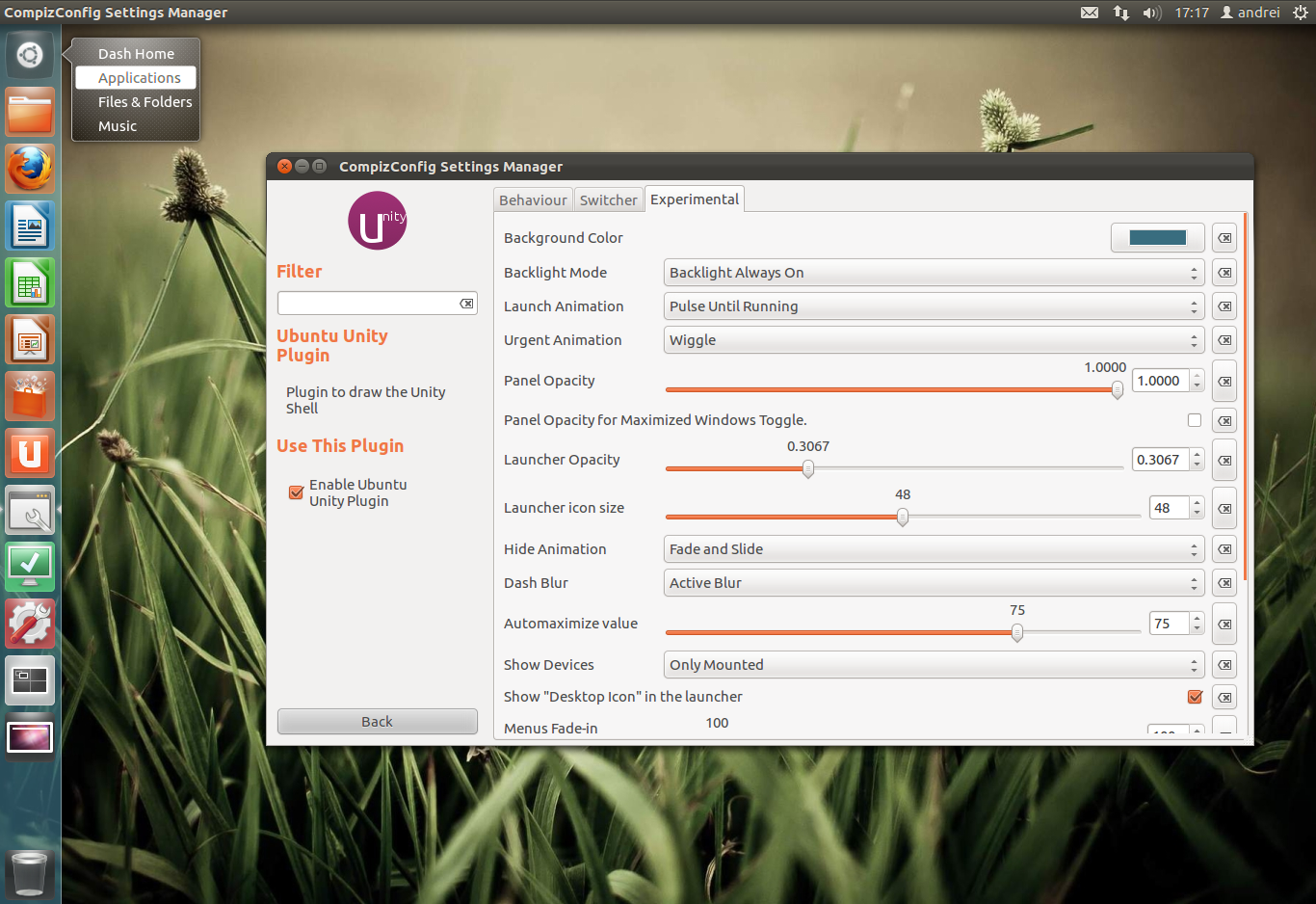Open the Background Color swatch picker
Image resolution: width=1316 pixels, height=904 pixels.
pos(1157,237)
